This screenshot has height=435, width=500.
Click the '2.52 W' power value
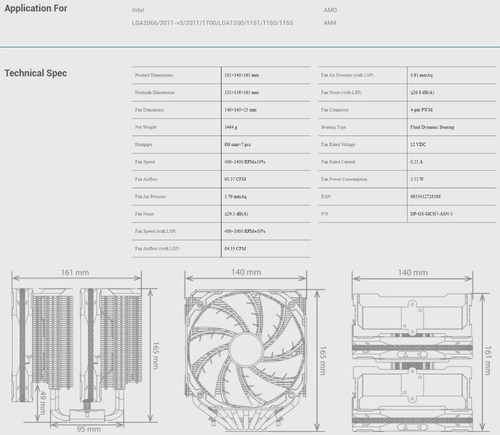click(x=417, y=179)
